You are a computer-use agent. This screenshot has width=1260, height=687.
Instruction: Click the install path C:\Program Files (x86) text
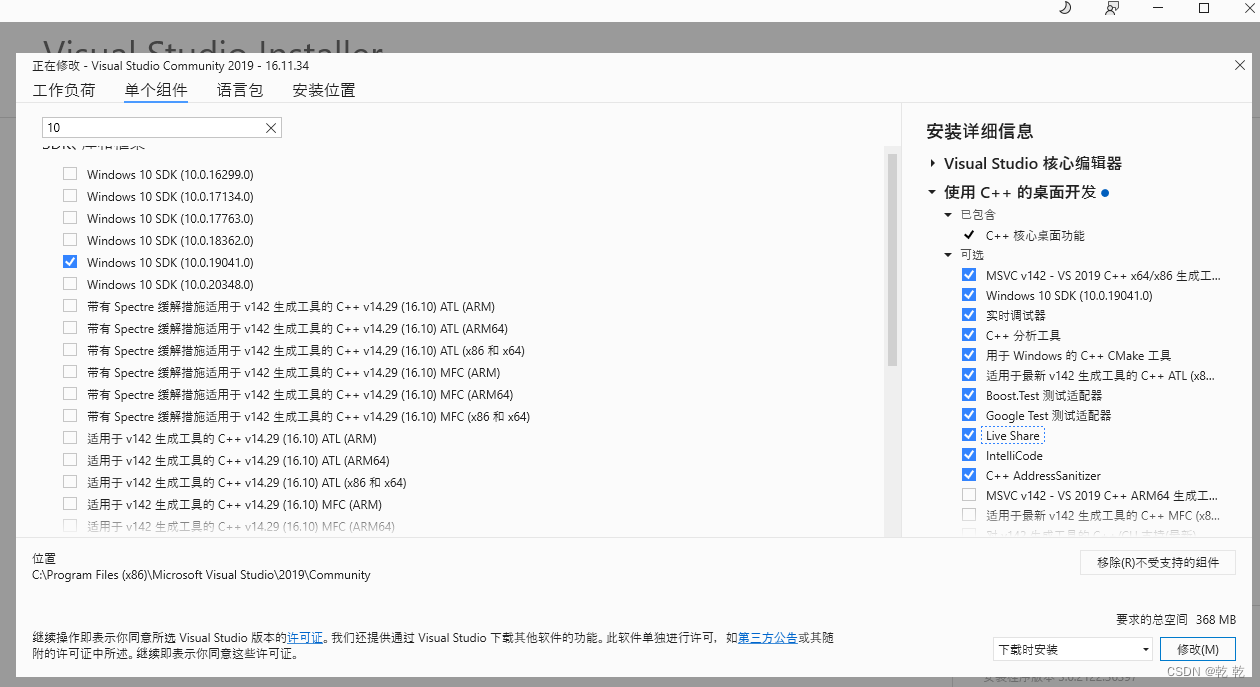click(x=201, y=575)
